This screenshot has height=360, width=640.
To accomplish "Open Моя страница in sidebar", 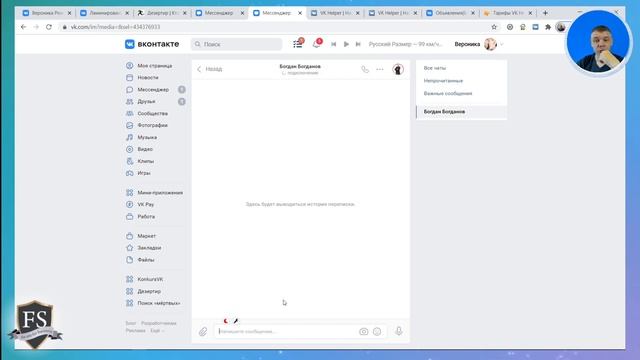I will point(156,66).
